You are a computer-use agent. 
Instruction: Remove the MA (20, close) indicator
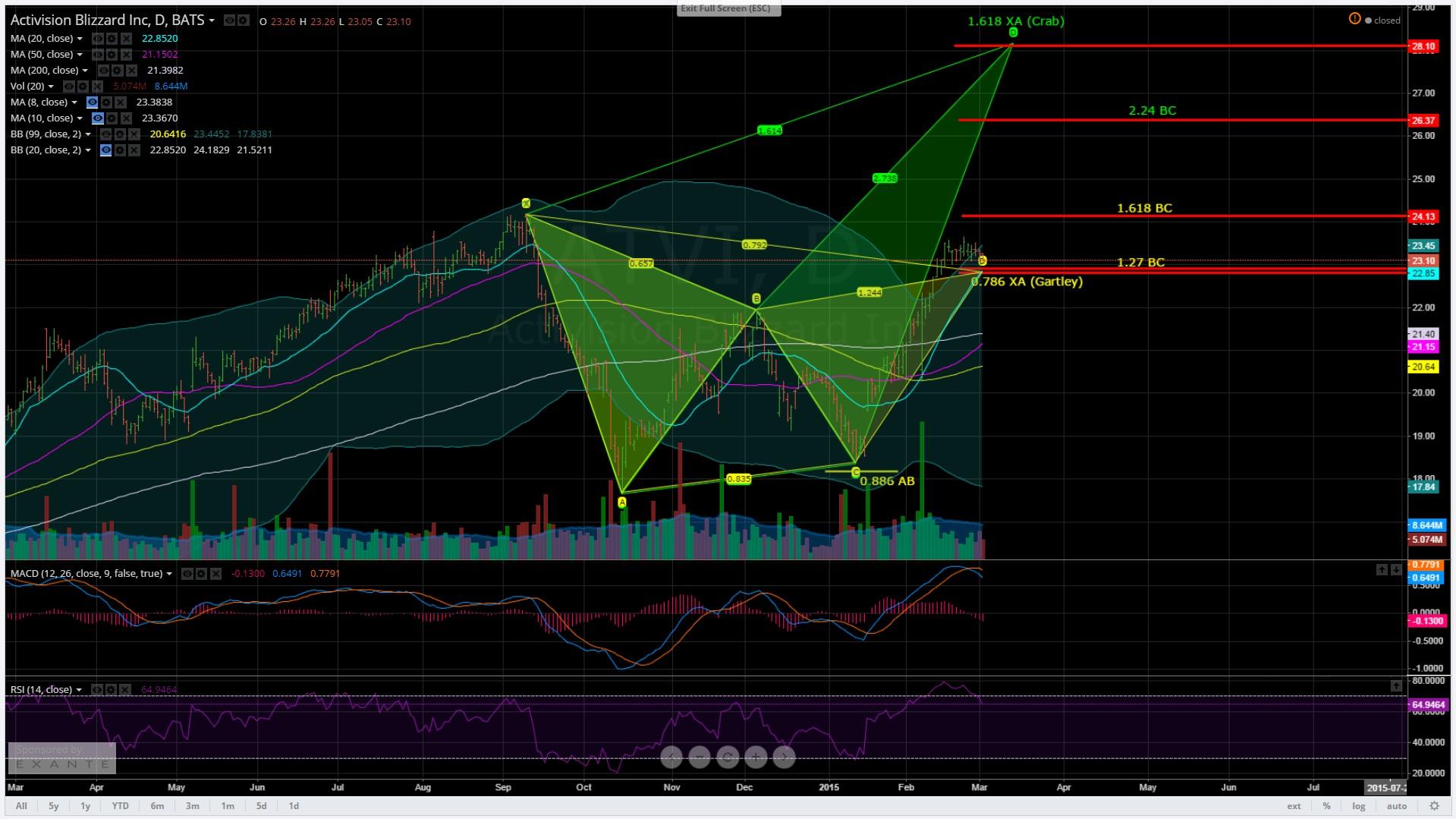[126, 39]
